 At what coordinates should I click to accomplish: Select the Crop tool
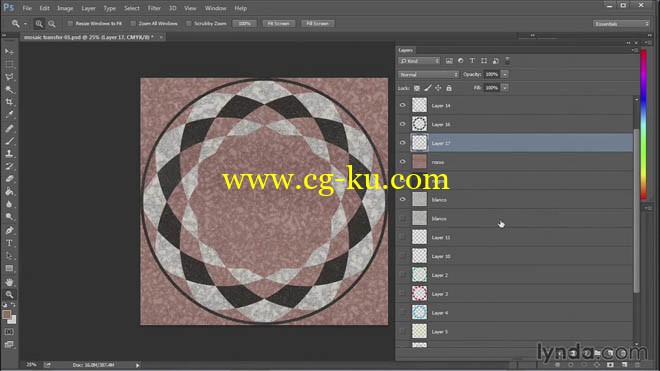pos(9,102)
